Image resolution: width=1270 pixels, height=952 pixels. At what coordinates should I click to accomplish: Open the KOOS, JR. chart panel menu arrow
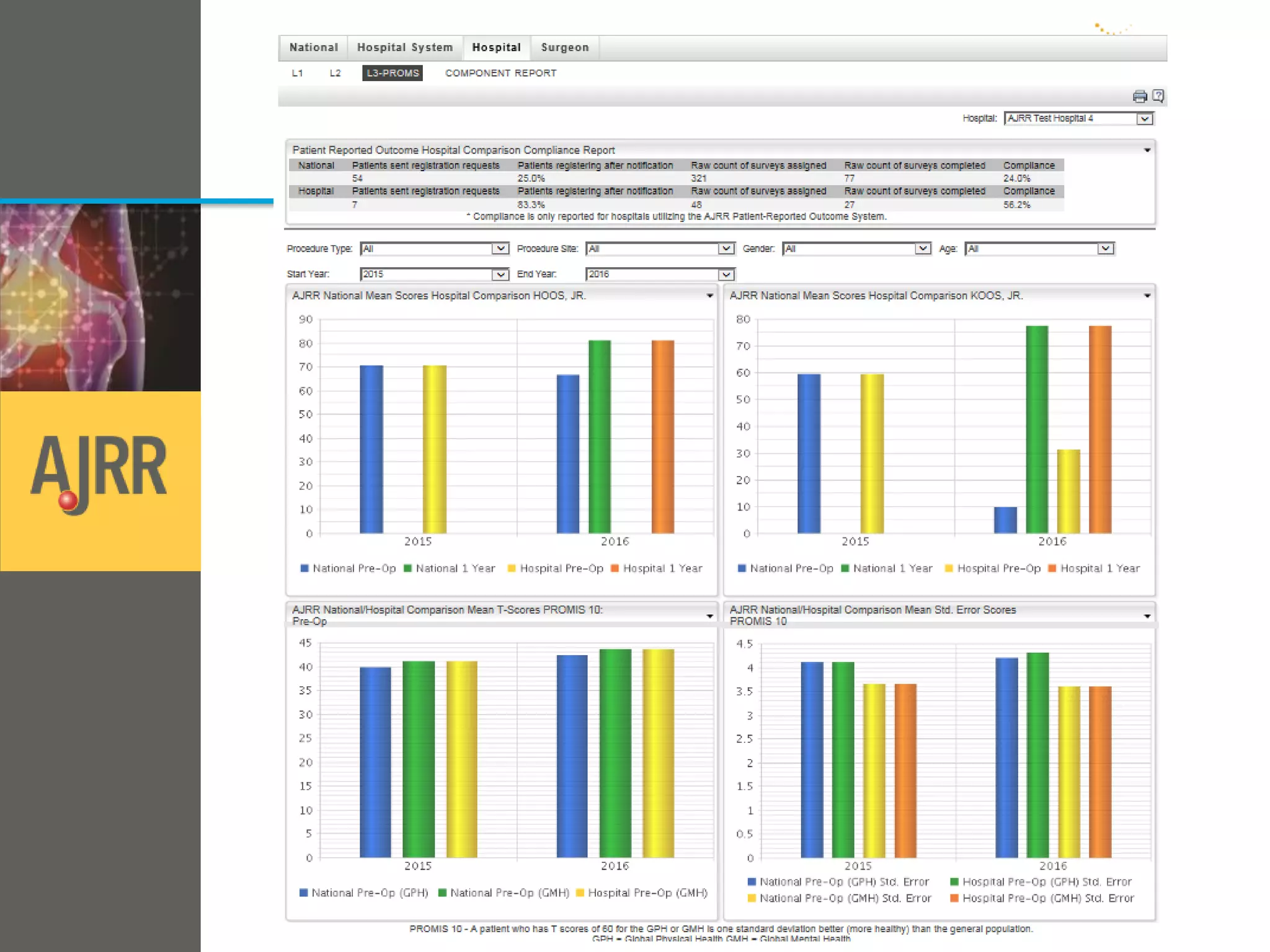tap(1147, 296)
